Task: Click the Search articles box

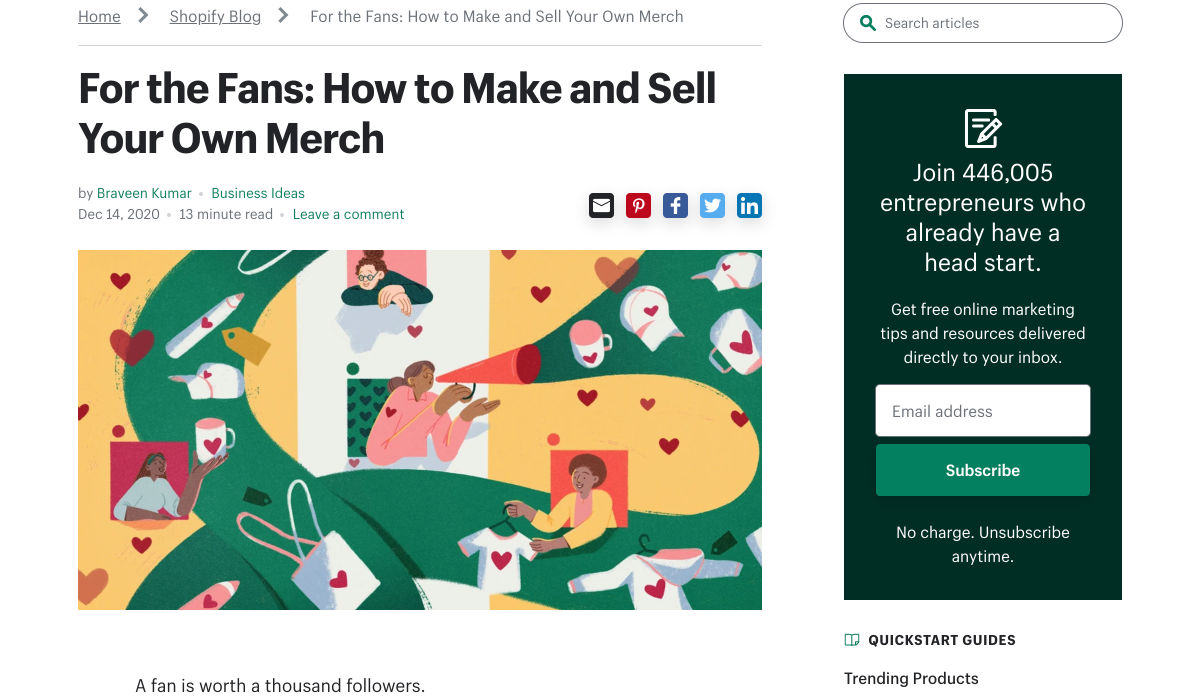Action: click(x=995, y=23)
